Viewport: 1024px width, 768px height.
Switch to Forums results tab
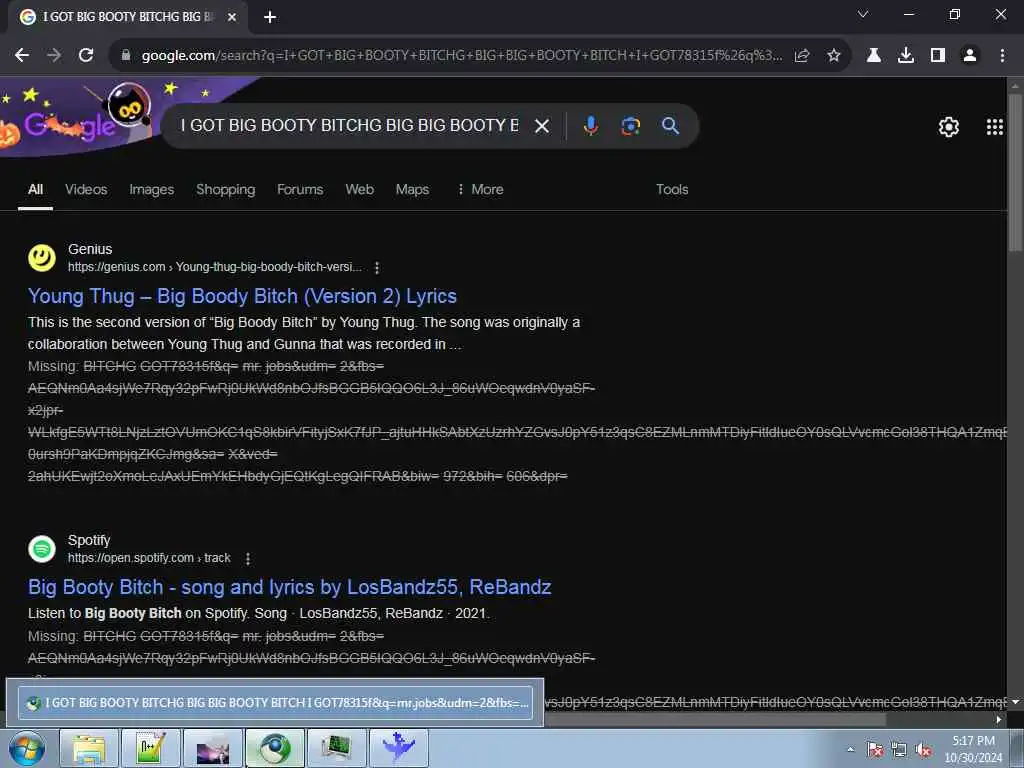[x=300, y=189]
